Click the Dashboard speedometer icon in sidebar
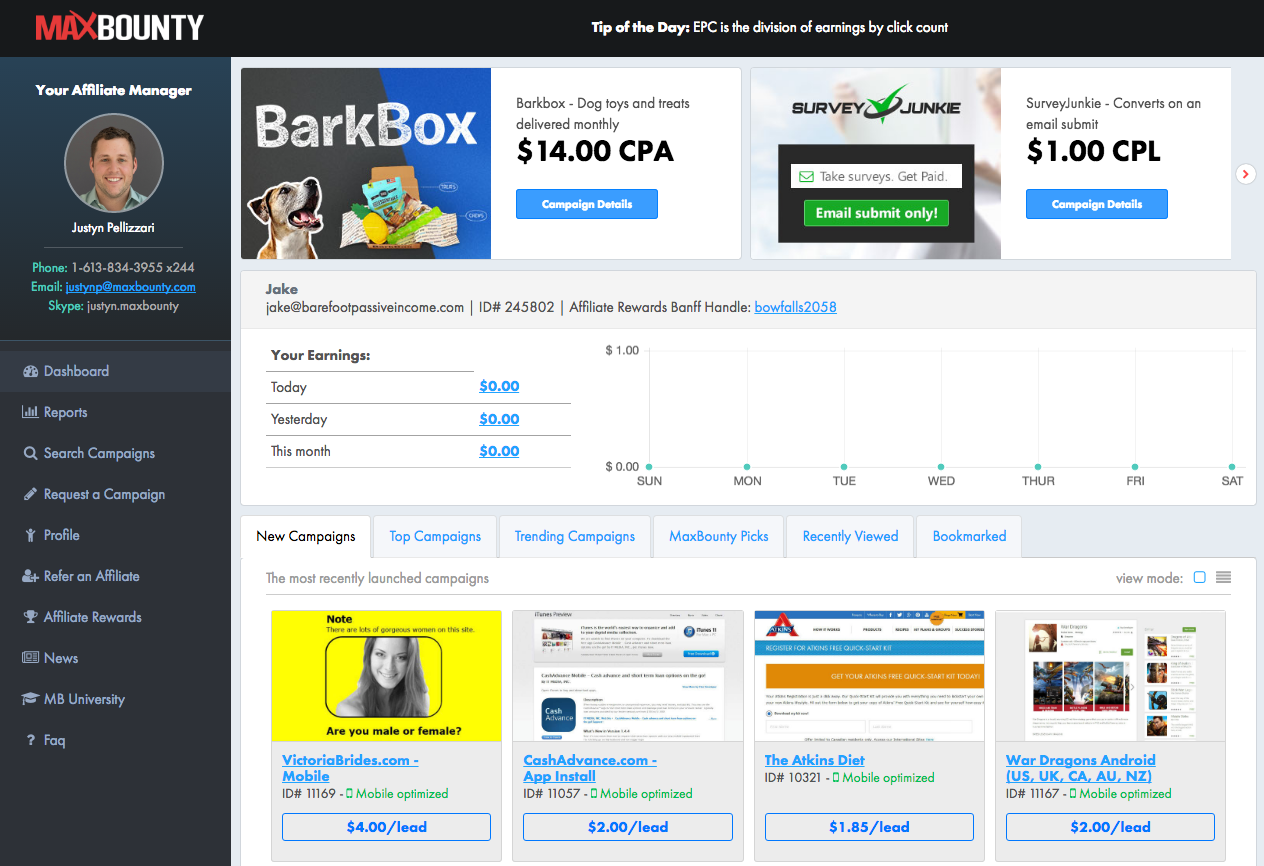The image size is (1264, 866). point(30,371)
